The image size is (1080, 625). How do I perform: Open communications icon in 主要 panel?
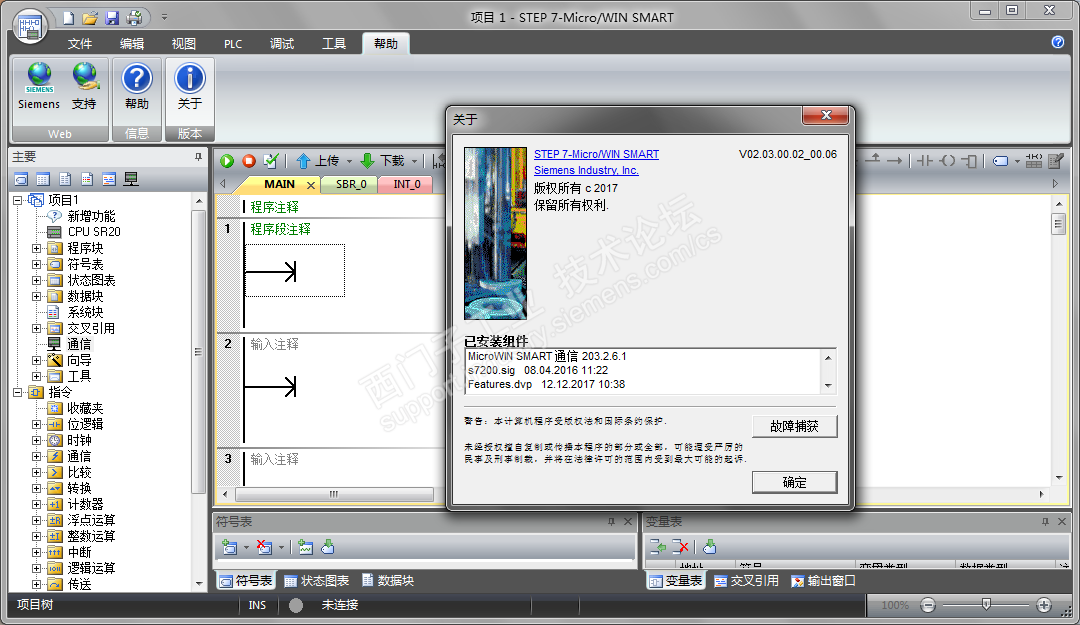[131, 180]
